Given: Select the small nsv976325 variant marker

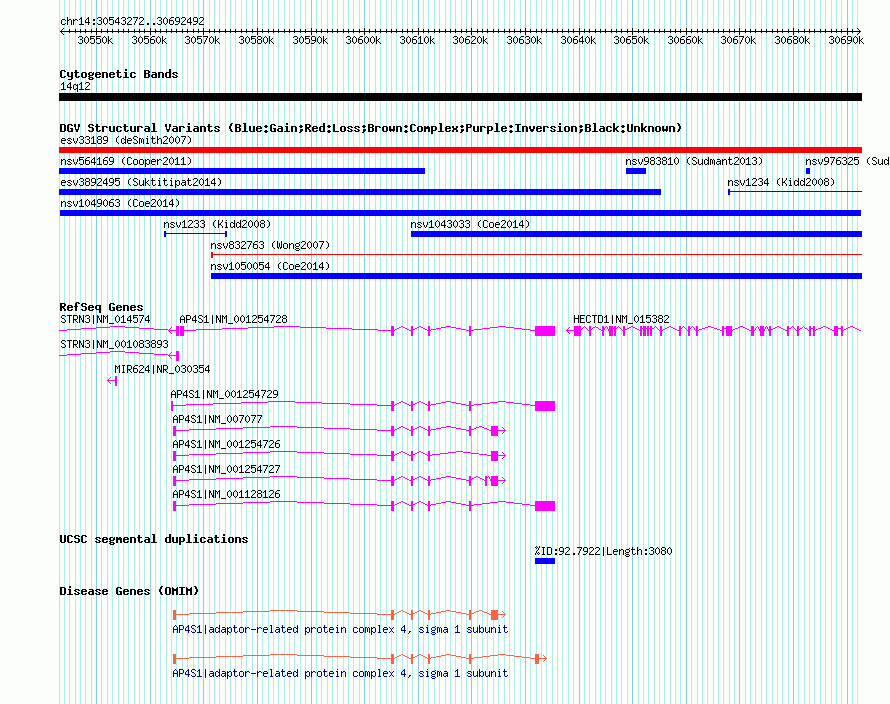Looking at the screenshot, I should [x=808, y=171].
